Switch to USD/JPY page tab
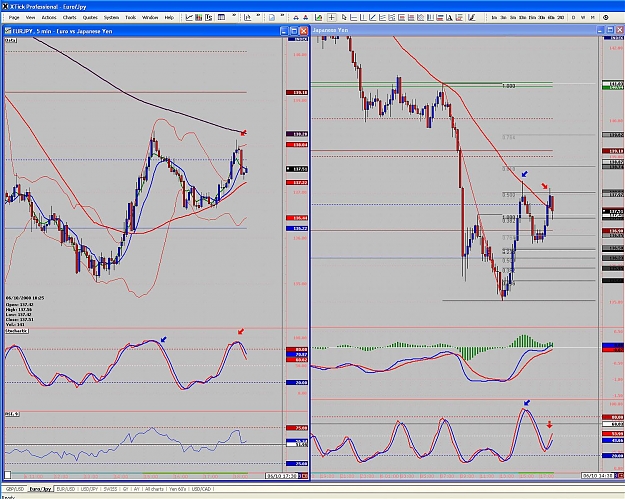This screenshot has height=499, width=625. tap(89, 489)
